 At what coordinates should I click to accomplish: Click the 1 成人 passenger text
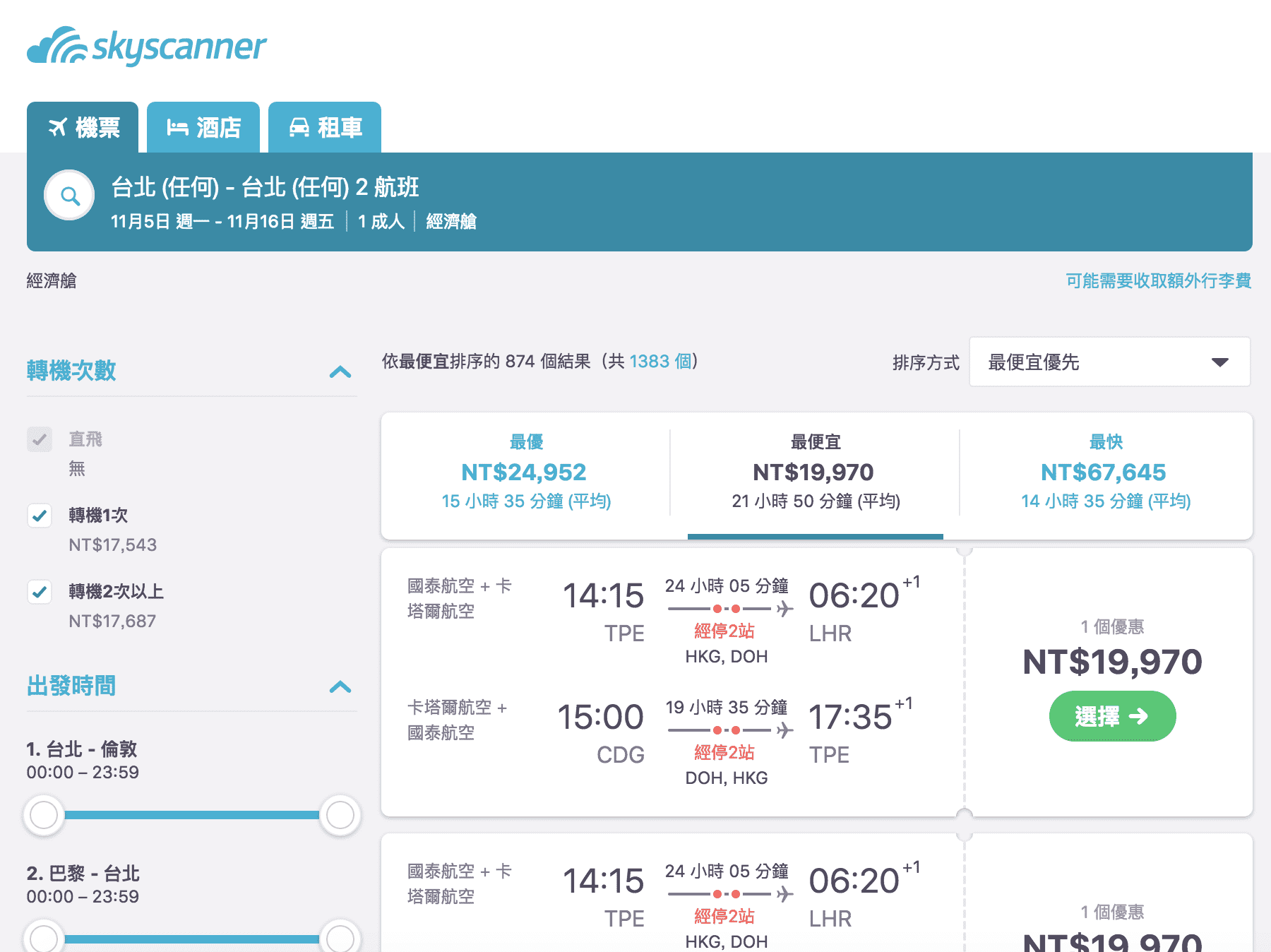tap(381, 222)
